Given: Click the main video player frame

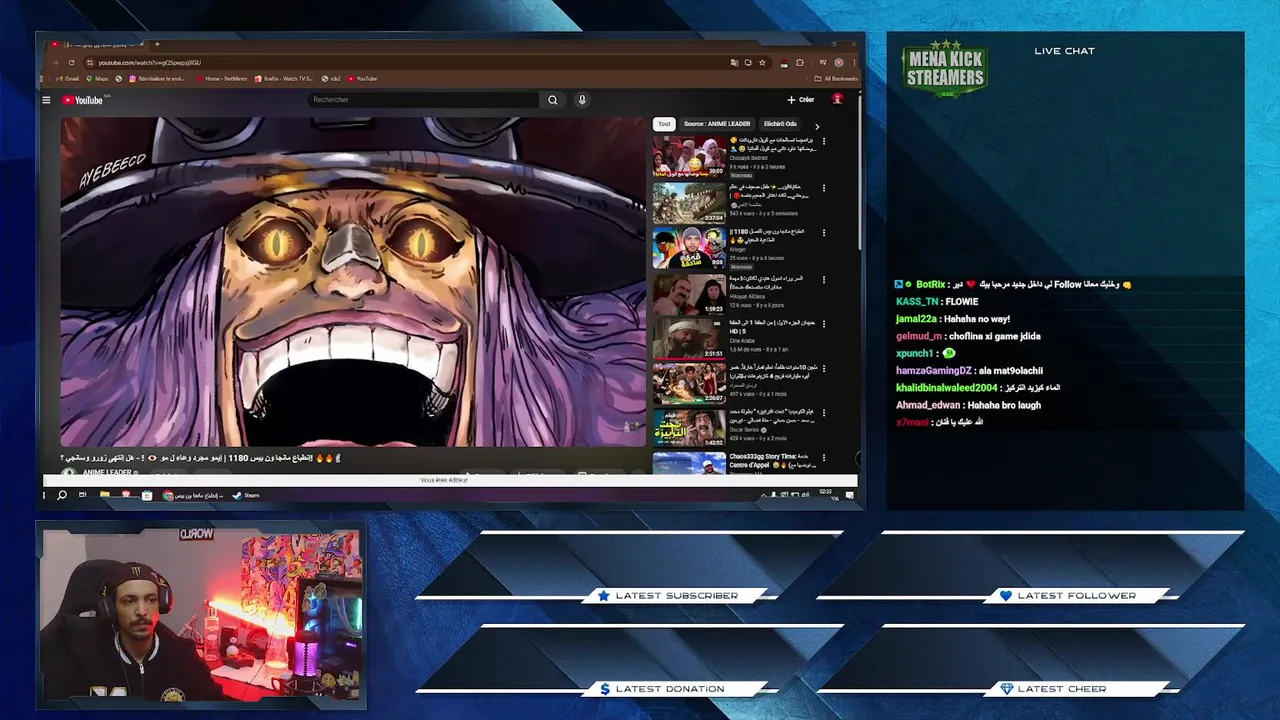Looking at the screenshot, I should pos(353,282).
